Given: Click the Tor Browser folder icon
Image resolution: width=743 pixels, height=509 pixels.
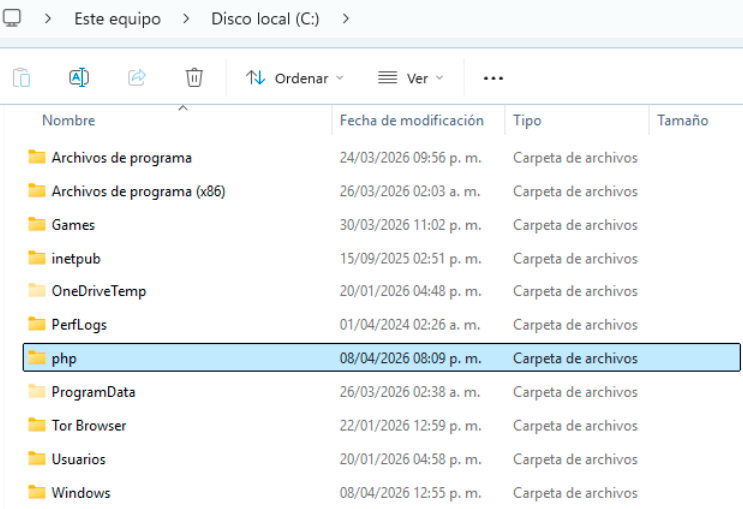Looking at the screenshot, I should pyautogui.click(x=37, y=425).
